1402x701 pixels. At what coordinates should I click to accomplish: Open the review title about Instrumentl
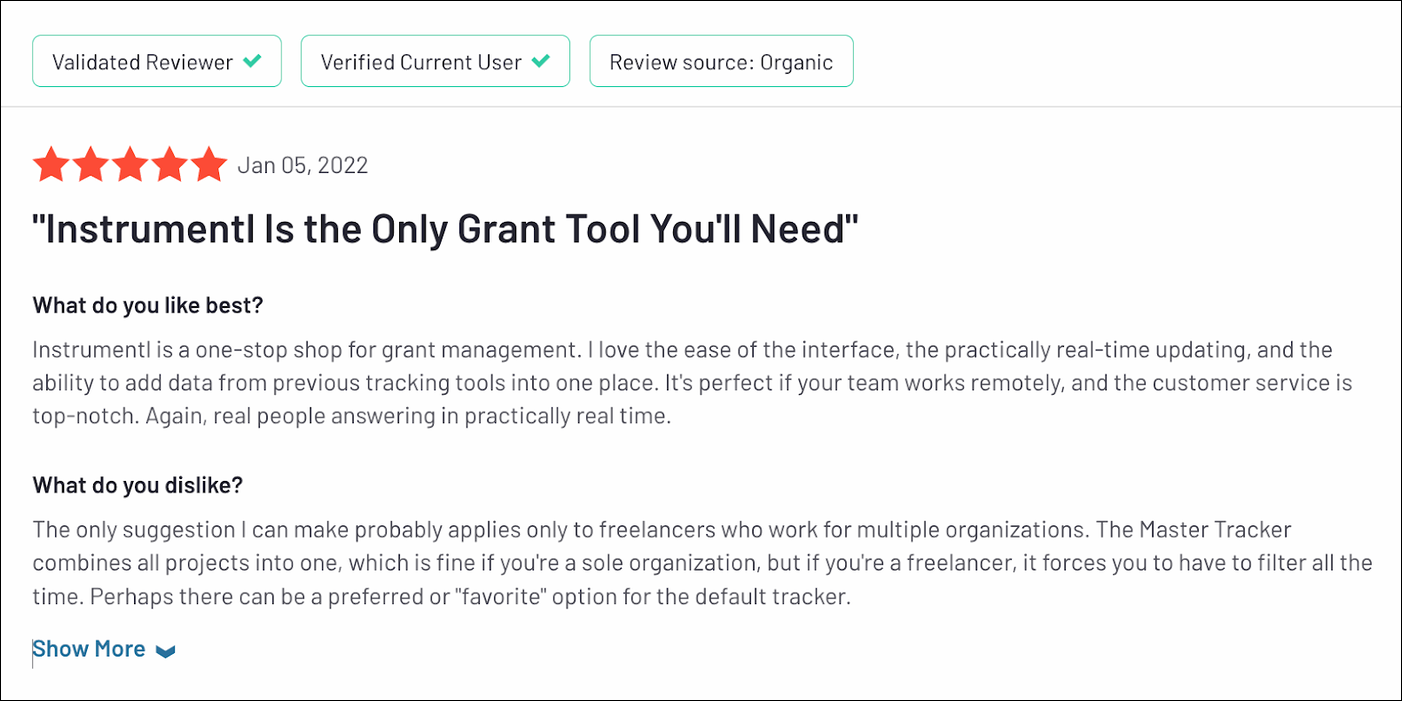(x=446, y=230)
